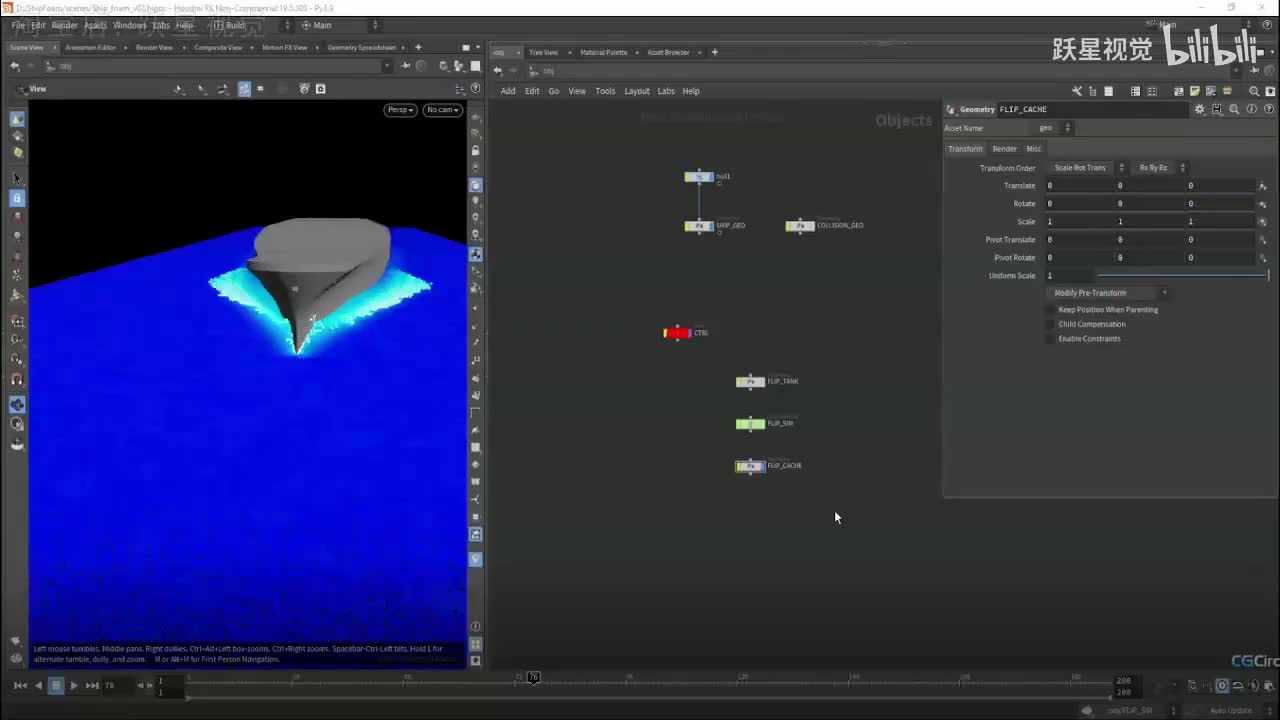Toggle Child Compensation checkbox
This screenshot has height=720, width=1280.
pyautogui.click(x=1050, y=324)
